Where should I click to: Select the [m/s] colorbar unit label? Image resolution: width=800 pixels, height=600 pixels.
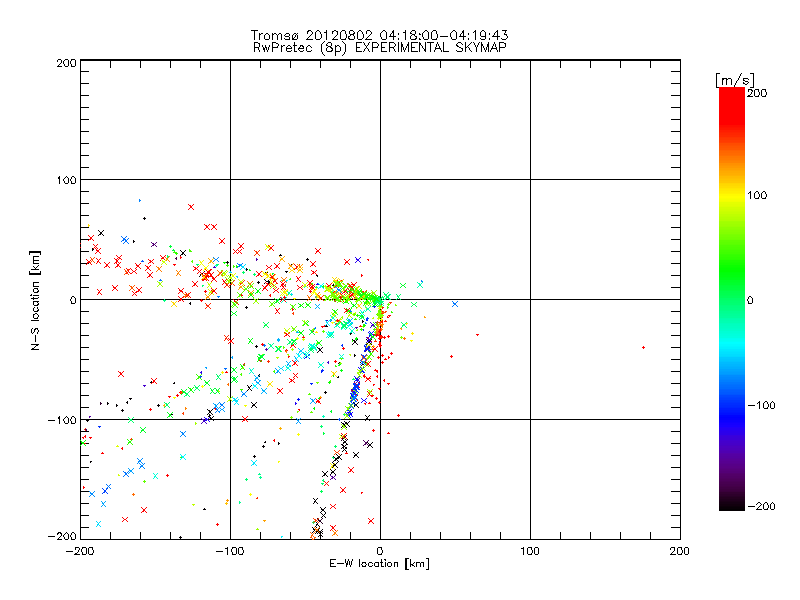734,80
